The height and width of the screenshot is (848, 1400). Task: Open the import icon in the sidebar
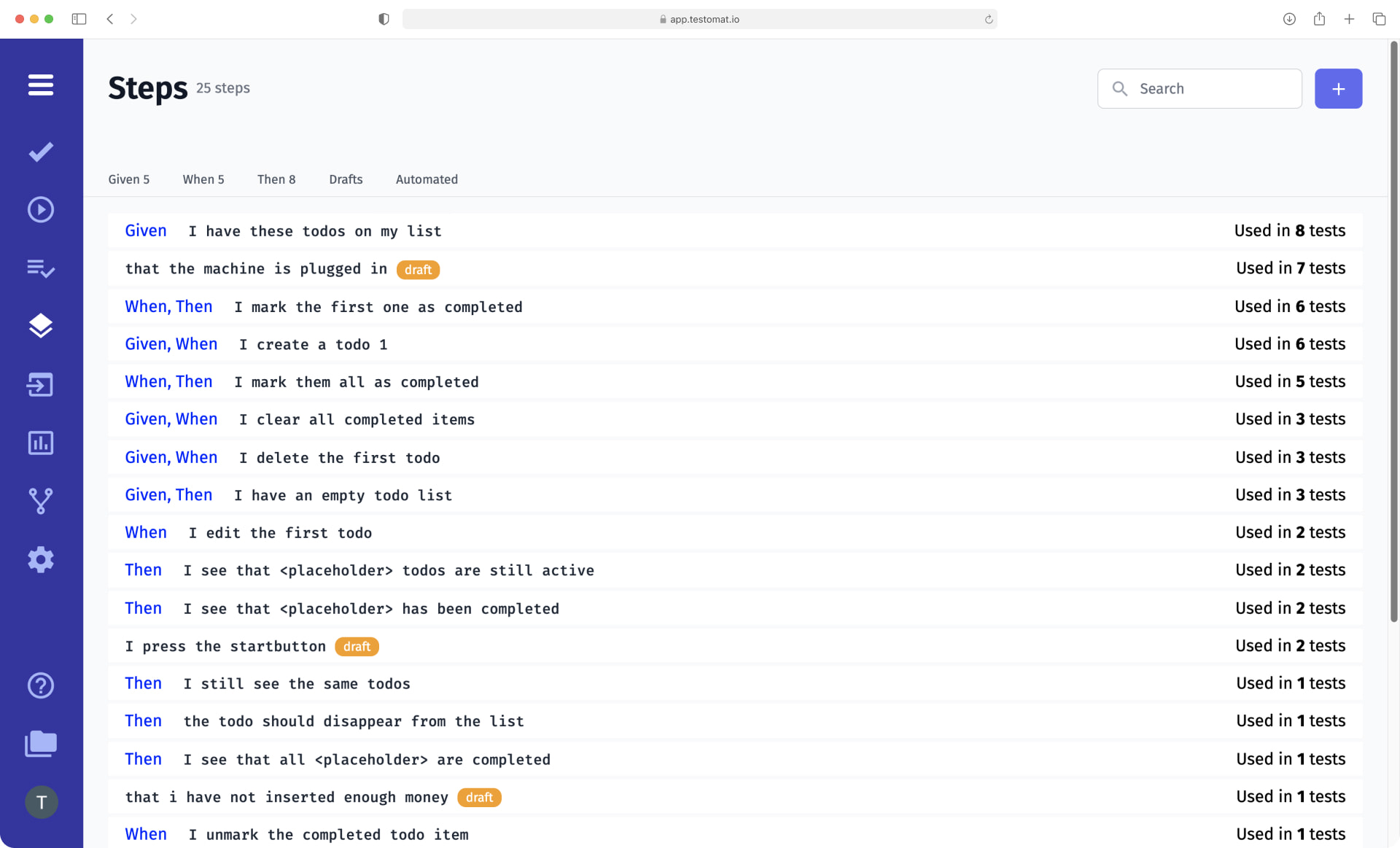pos(40,385)
